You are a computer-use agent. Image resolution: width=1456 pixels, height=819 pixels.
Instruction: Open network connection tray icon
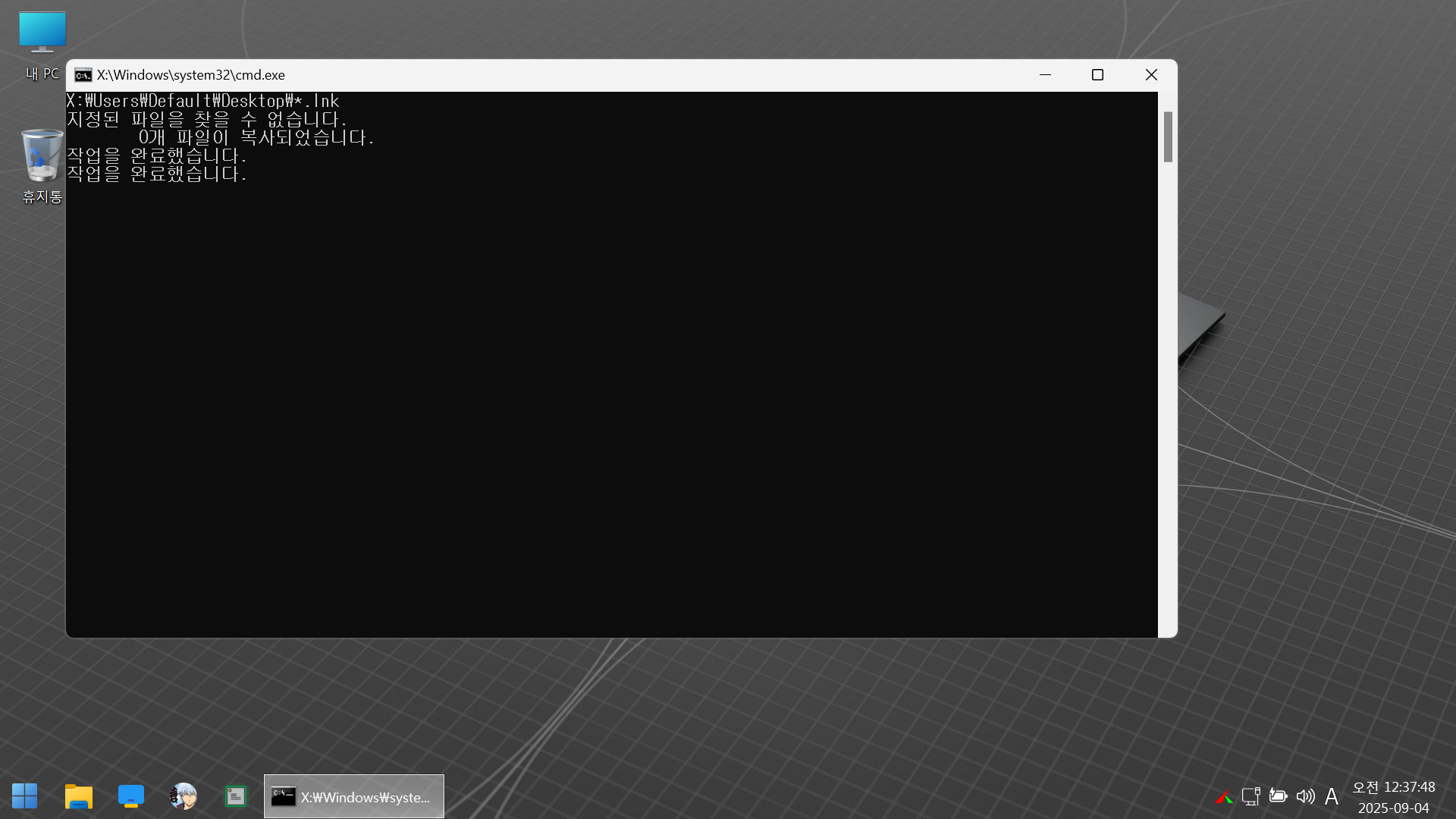pos(1250,796)
